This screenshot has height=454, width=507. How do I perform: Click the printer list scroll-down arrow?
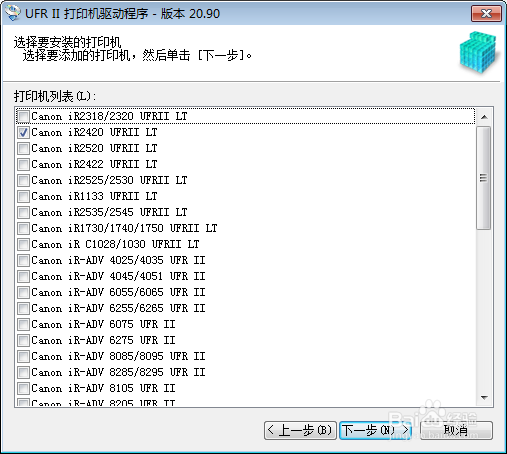[x=485, y=397]
